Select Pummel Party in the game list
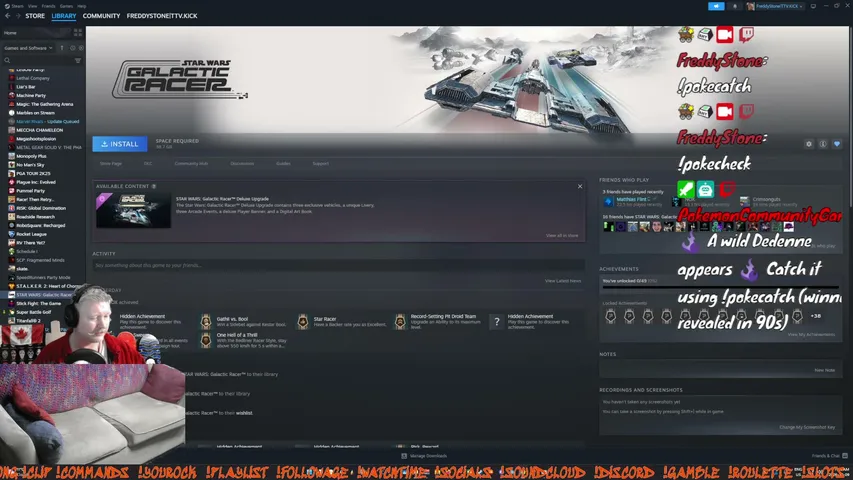853x480 pixels. (x=30, y=191)
